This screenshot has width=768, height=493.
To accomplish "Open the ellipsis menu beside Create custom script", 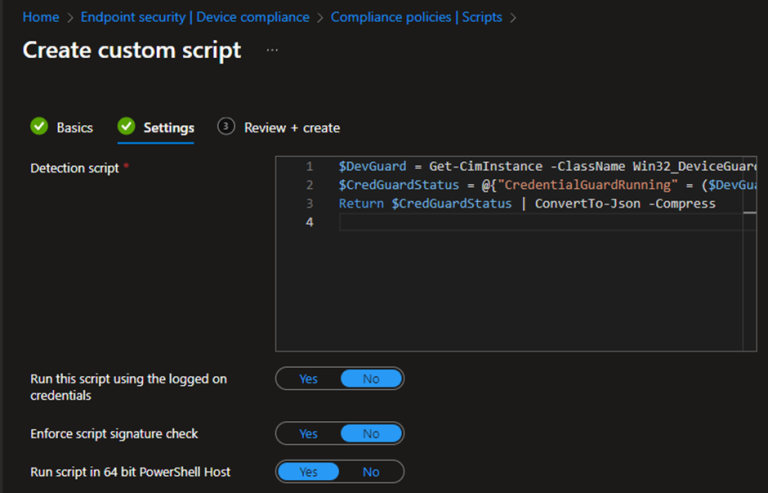I will click(x=272, y=50).
